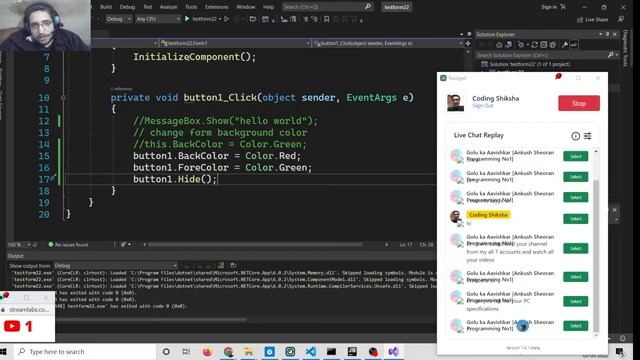The width and height of the screenshot is (640, 360).
Task: Click the editor horizontal scrollbar
Action: [255, 244]
